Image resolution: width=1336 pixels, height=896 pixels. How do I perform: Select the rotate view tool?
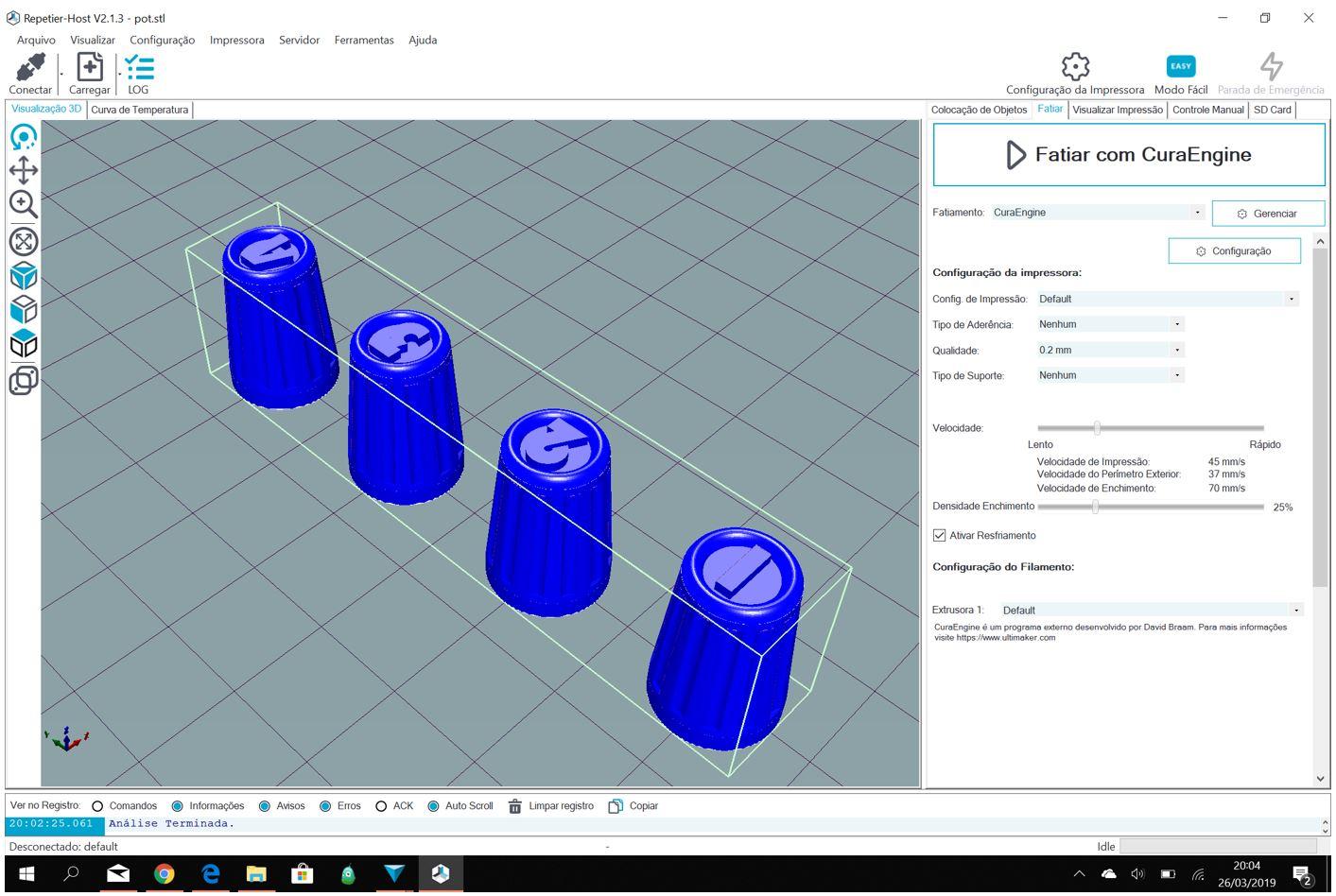point(24,137)
